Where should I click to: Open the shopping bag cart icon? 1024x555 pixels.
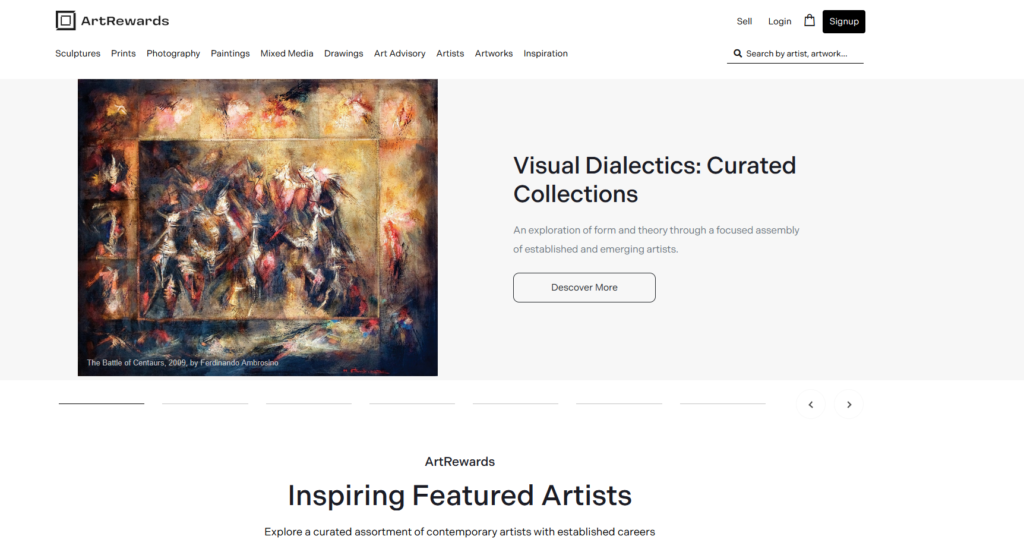click(809, 20)
